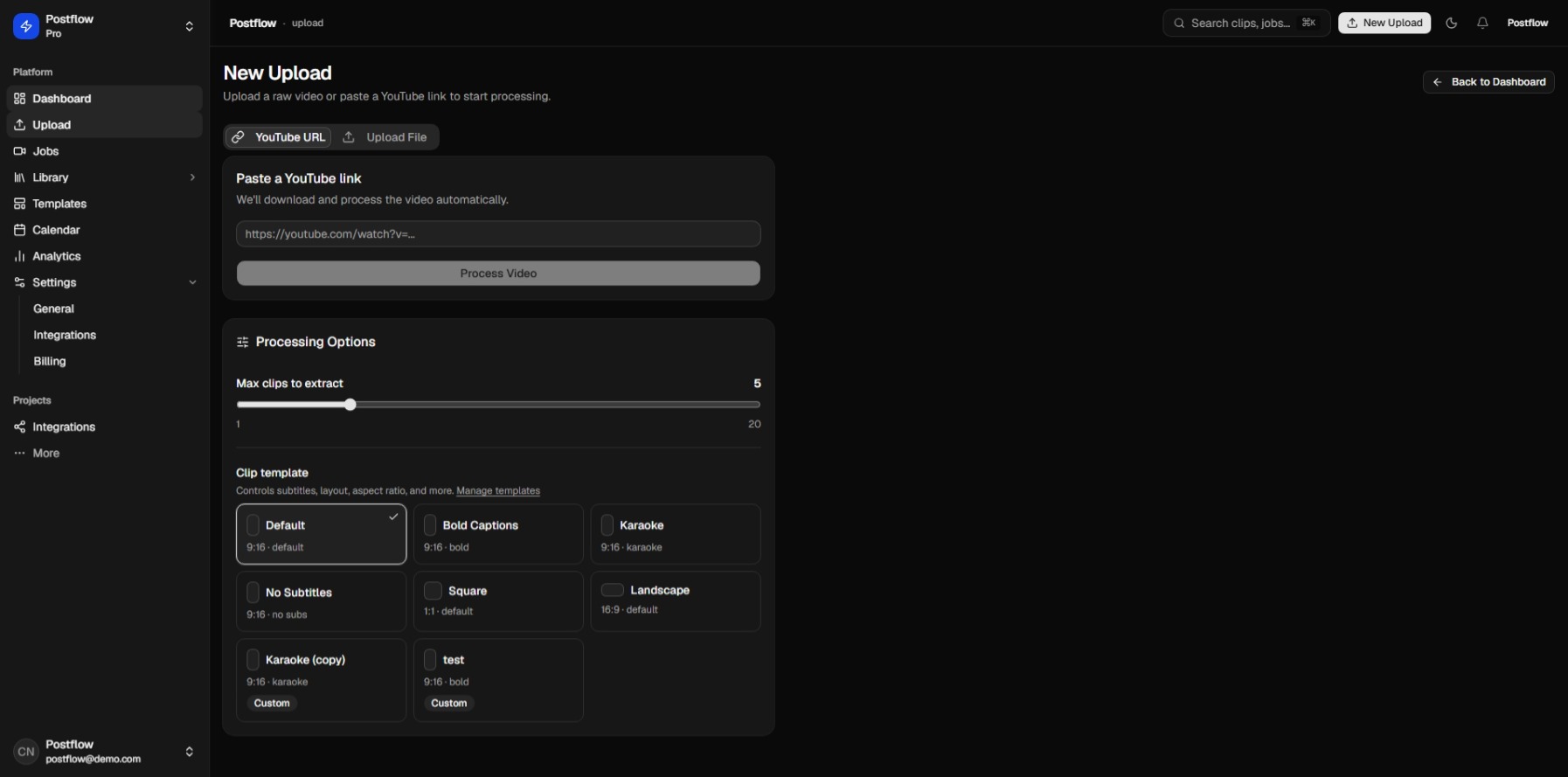Click the YouTube link input field

tap(498, 234)
